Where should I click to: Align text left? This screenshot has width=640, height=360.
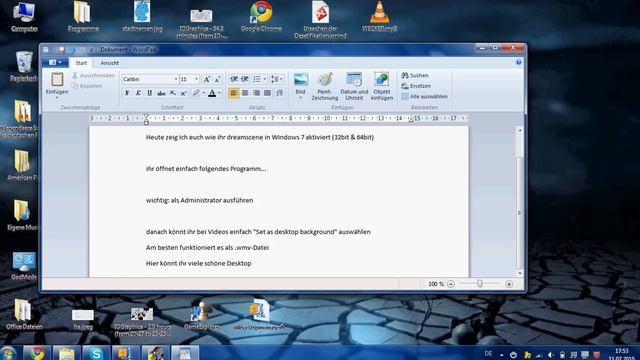pos(233,93)
